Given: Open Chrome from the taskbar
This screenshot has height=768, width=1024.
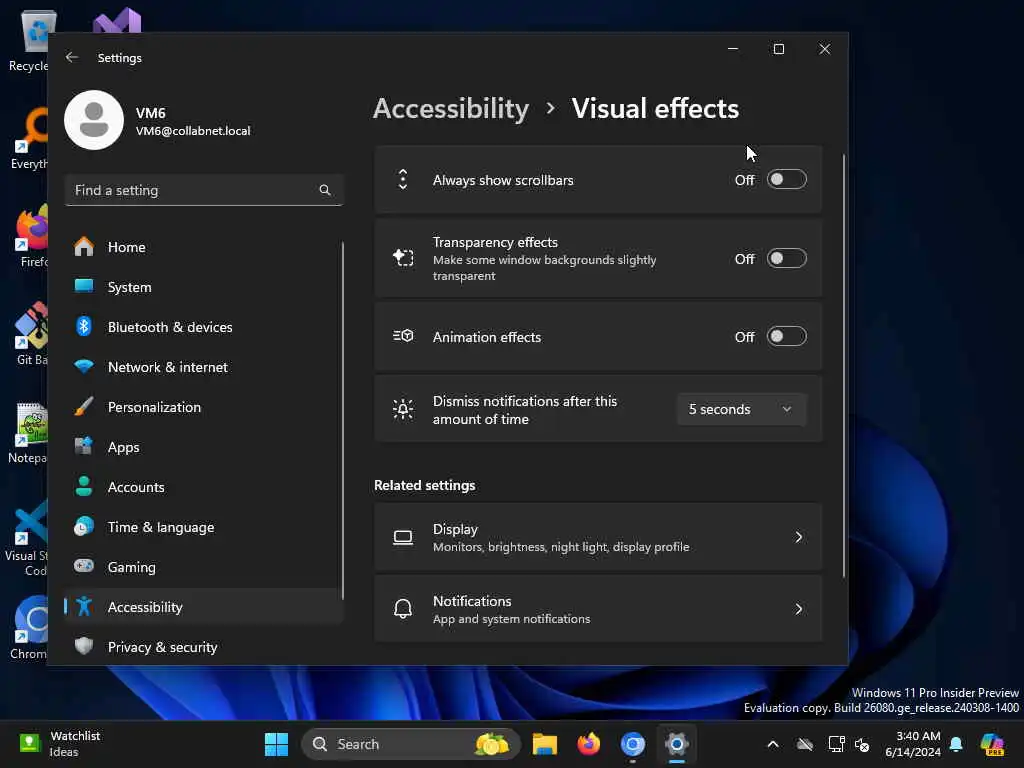Looking at the screenshot, I should (632, 744).
